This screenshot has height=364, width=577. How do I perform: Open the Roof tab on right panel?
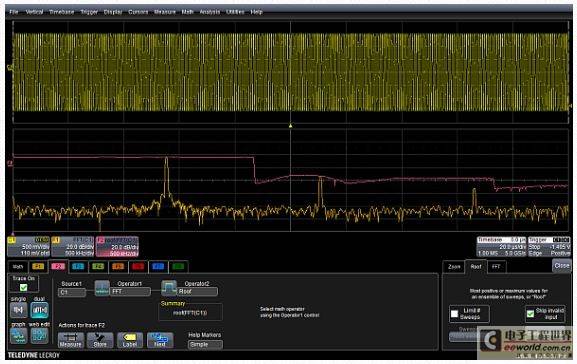pyautogui.click(x=476, y=266)
